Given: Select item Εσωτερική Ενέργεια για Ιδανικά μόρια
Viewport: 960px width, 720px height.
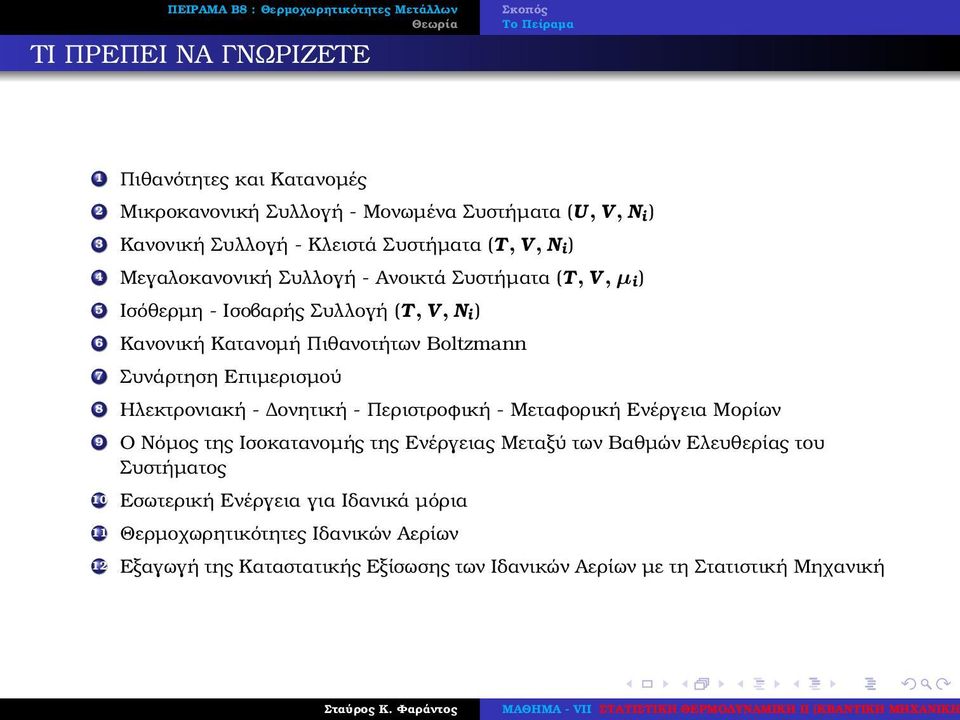Looking at the screenshot, I should [293, 501].
